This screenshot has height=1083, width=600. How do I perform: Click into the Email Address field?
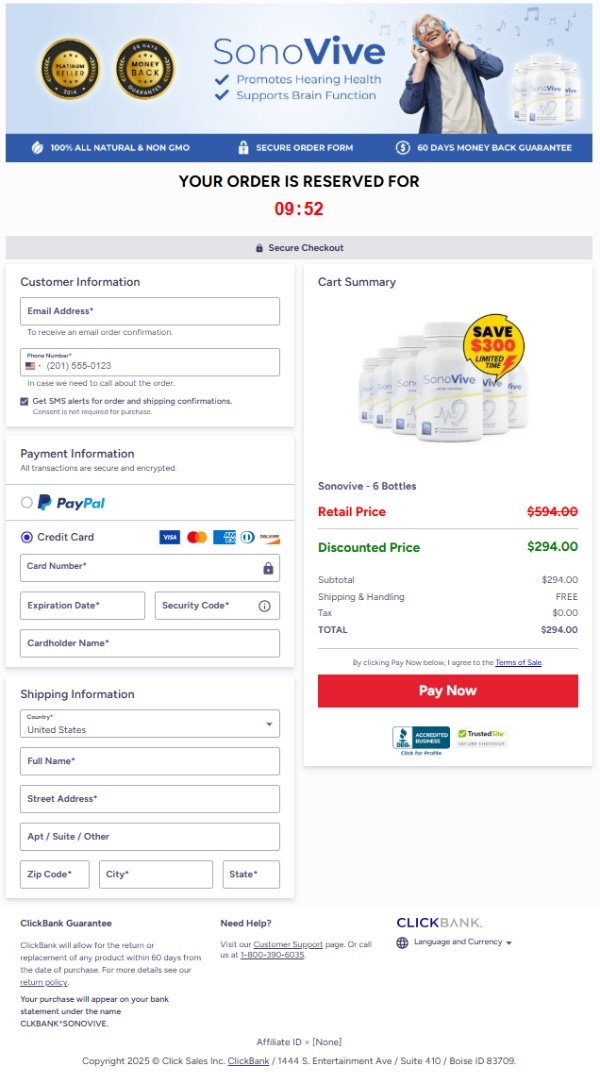150,311
